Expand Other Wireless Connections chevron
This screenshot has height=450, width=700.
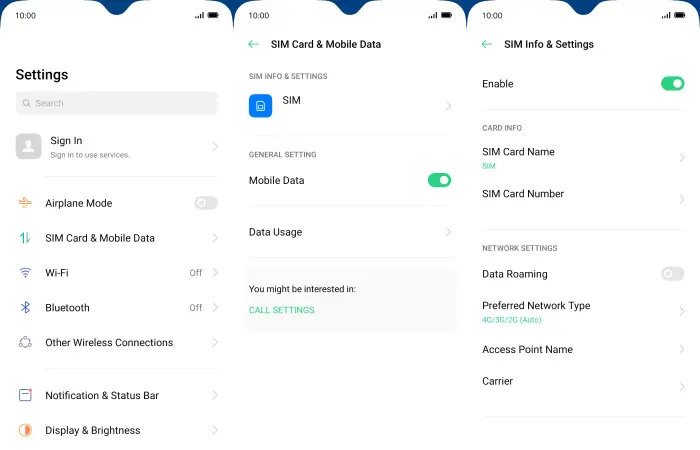[x=215, y=342]
